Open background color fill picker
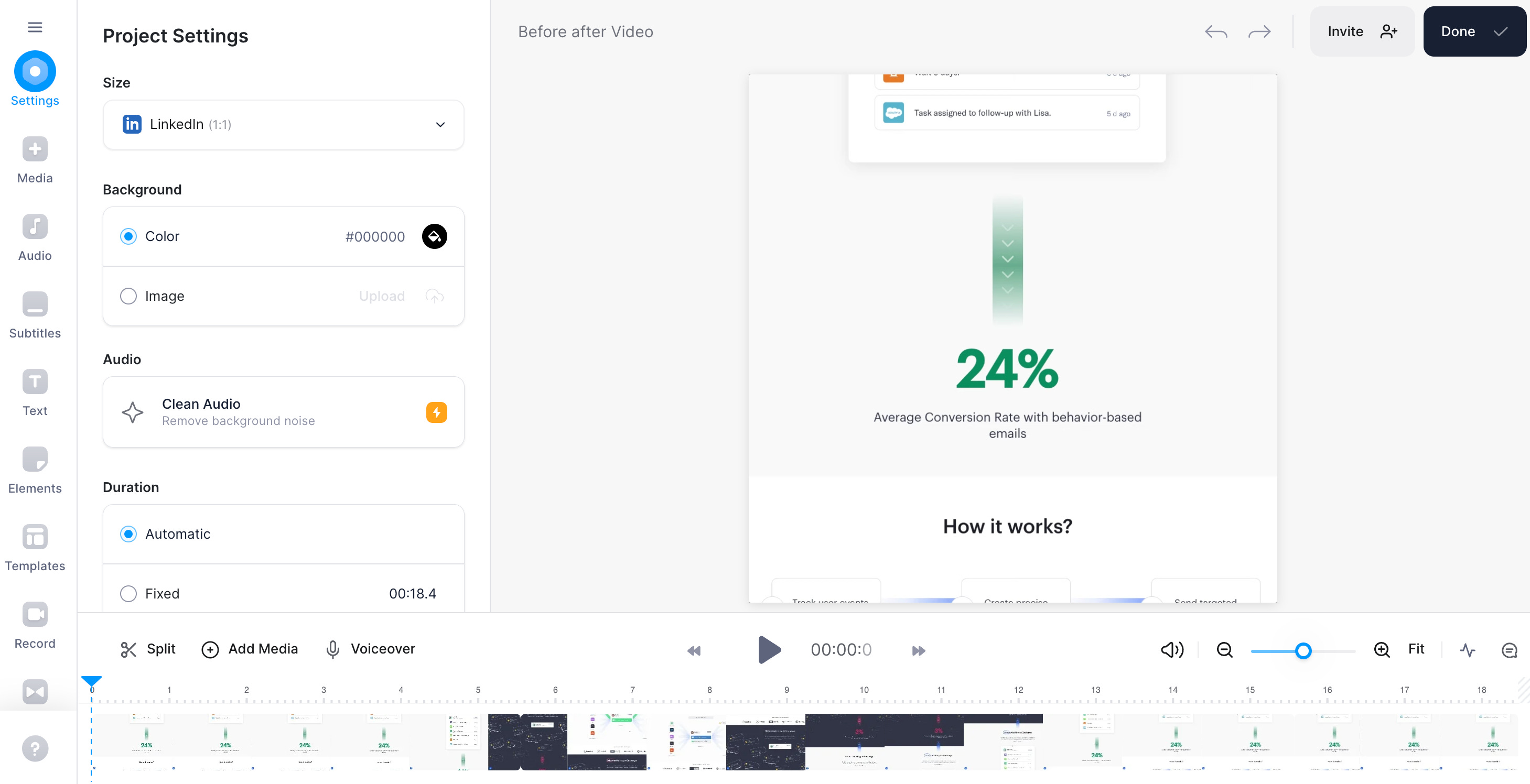Viewport: 1530px width, 784px height. (x=434, y=236)
